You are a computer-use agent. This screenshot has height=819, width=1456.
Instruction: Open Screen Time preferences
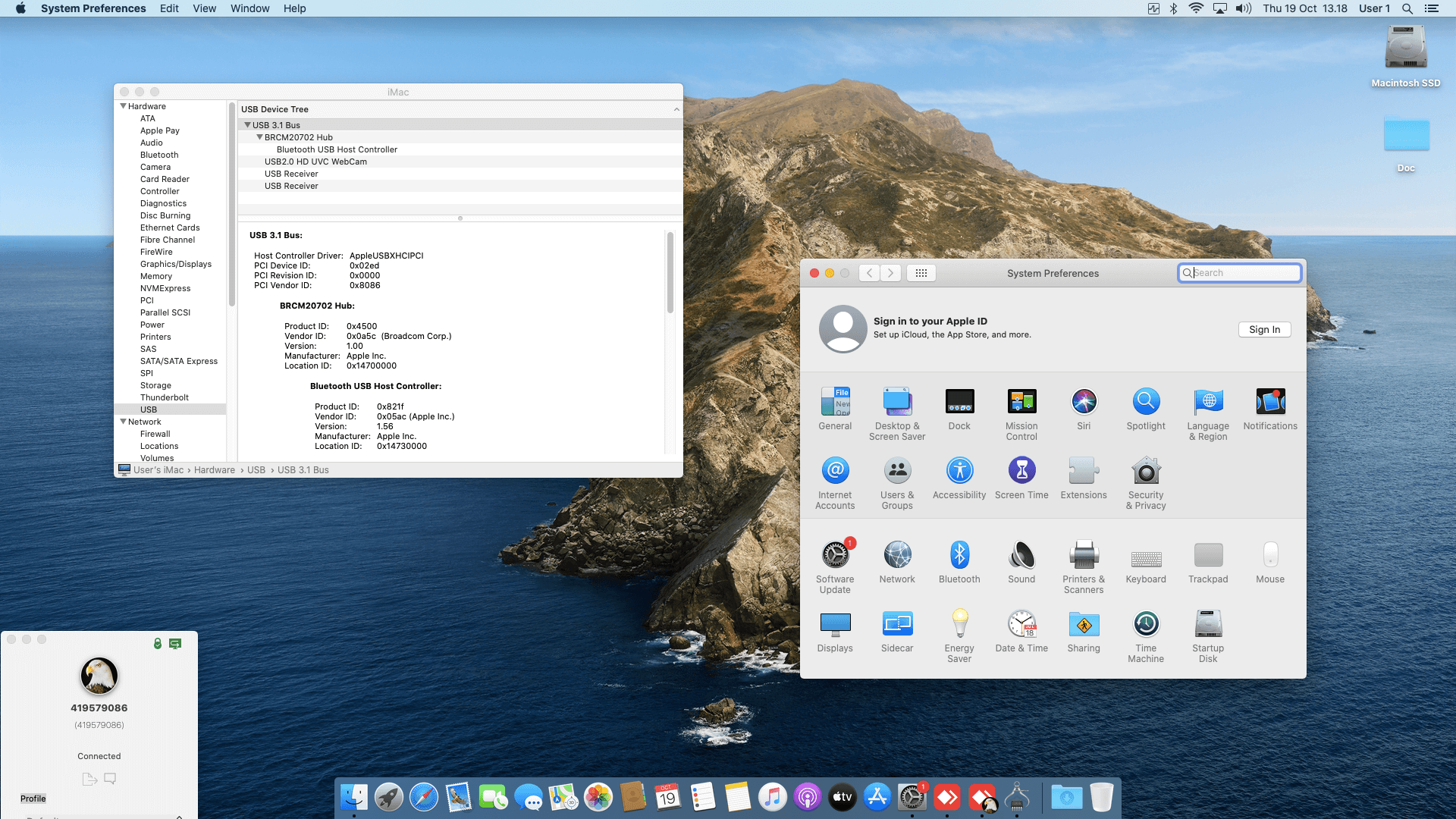tap(1021, 478)
